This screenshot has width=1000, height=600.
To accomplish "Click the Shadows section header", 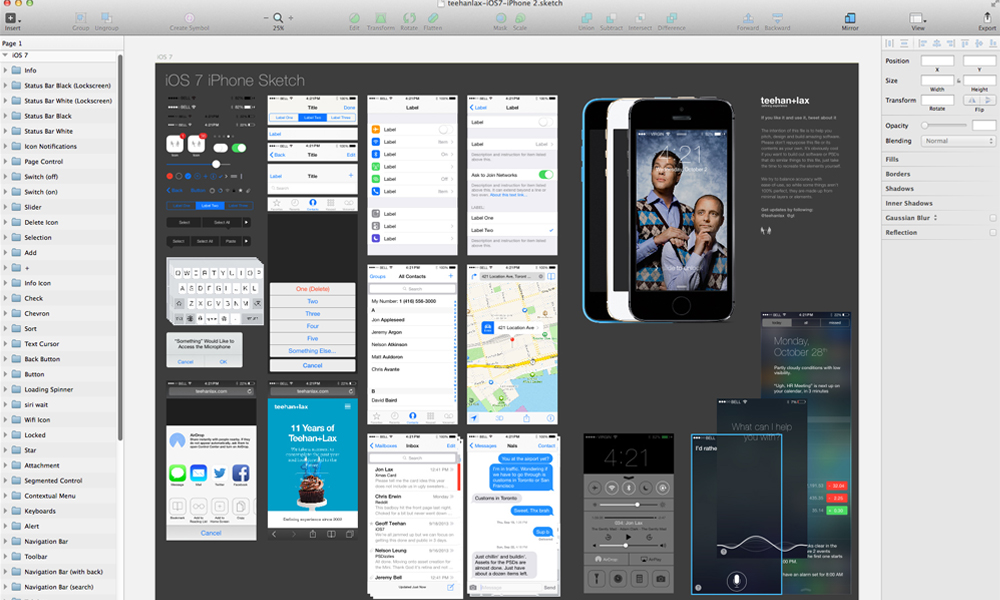I will (899, 189).
